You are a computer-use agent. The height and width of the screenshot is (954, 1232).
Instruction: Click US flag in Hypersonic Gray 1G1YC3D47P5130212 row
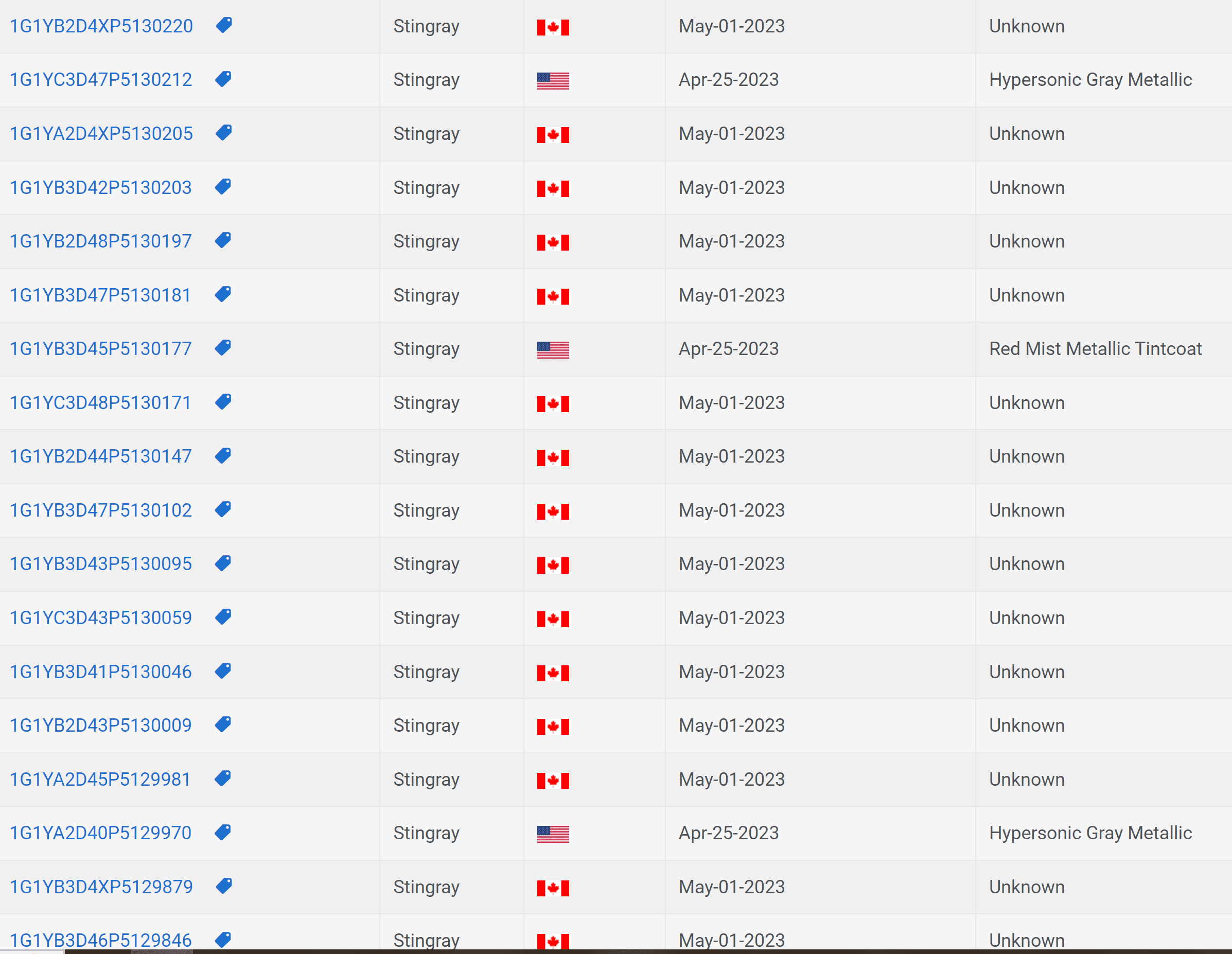(552, 81)
